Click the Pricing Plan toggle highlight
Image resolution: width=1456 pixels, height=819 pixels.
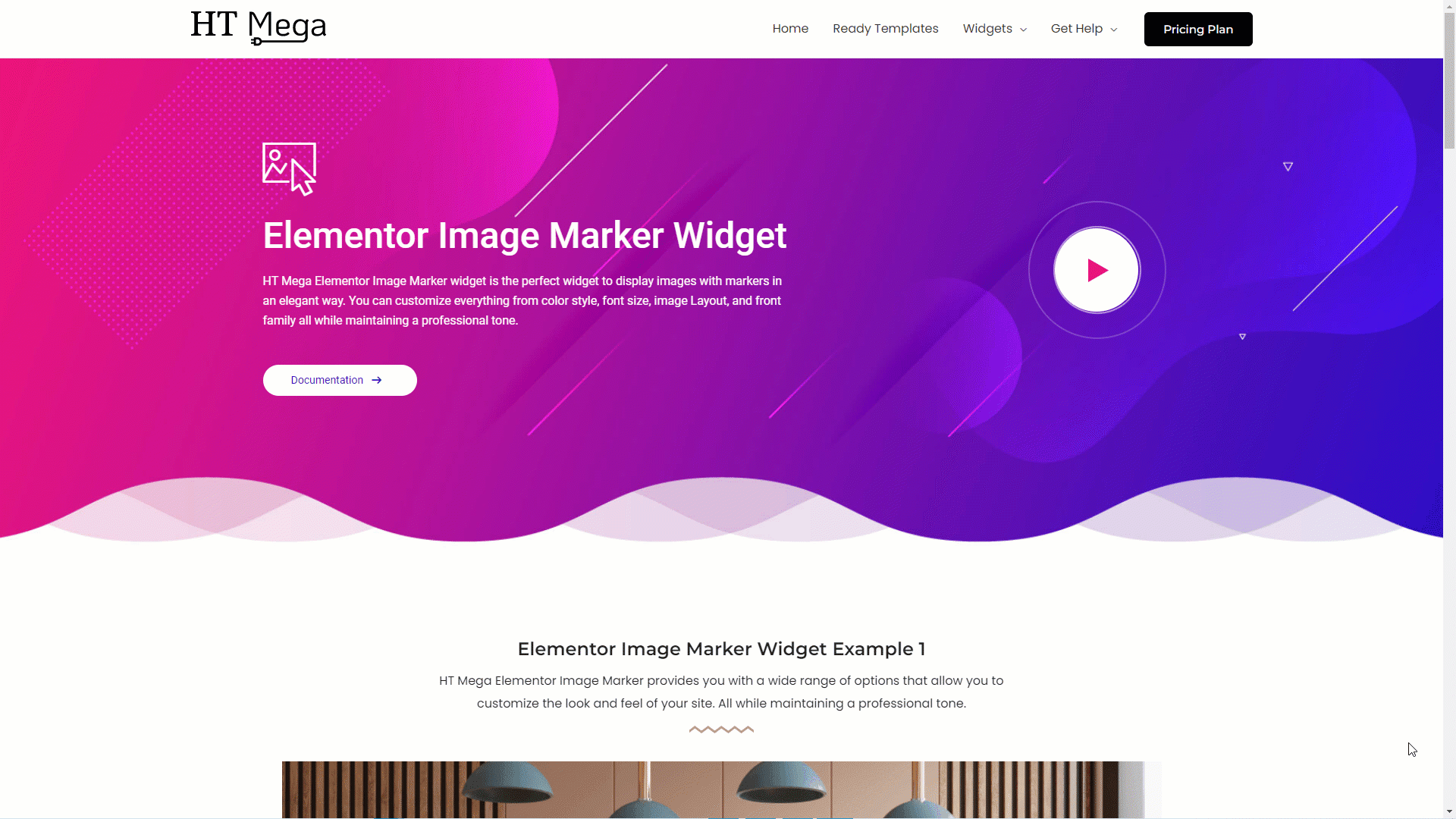point(1198,29)
